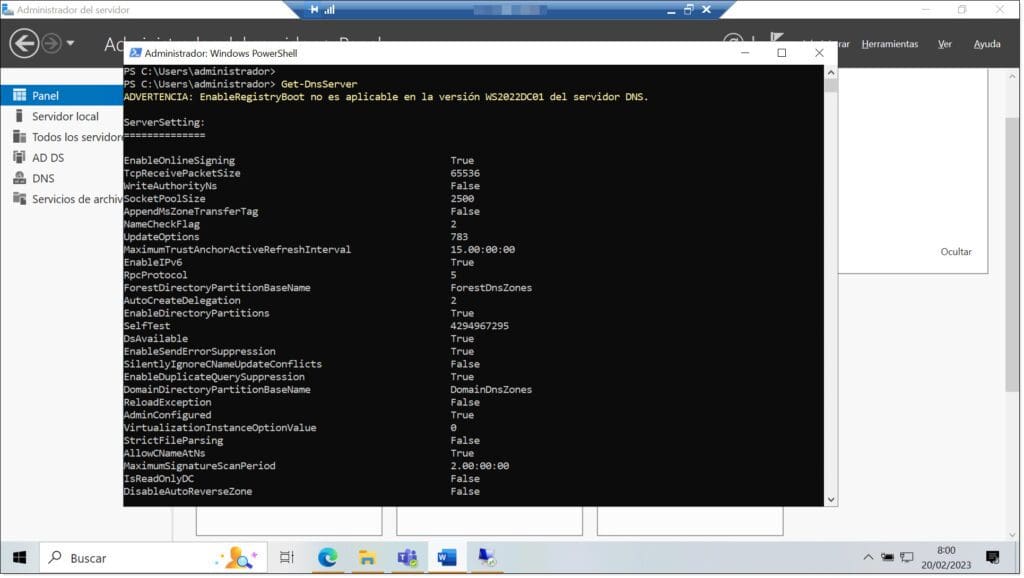
Task: Click the Ocultar link
Action: (955, 252)
